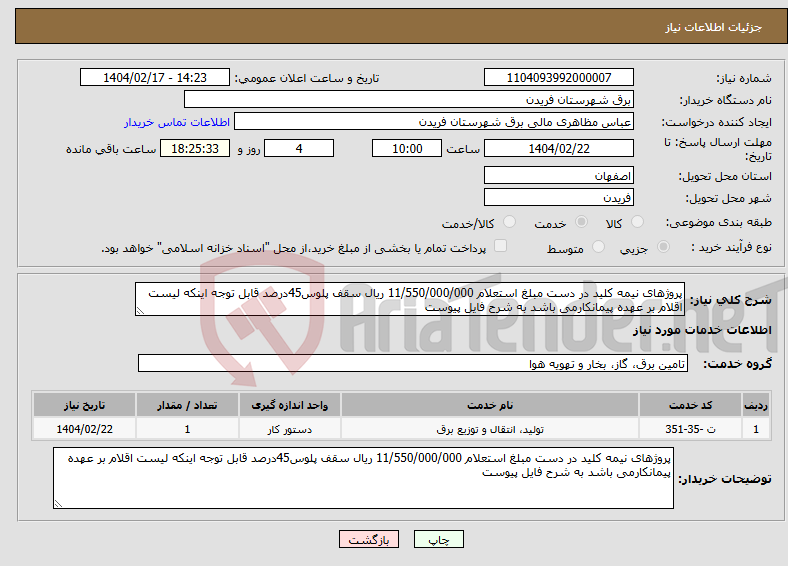Click the announcement date field 1404/02/17 - 14:23
This screenshot has height=566, width=788.
click(155, 77)
